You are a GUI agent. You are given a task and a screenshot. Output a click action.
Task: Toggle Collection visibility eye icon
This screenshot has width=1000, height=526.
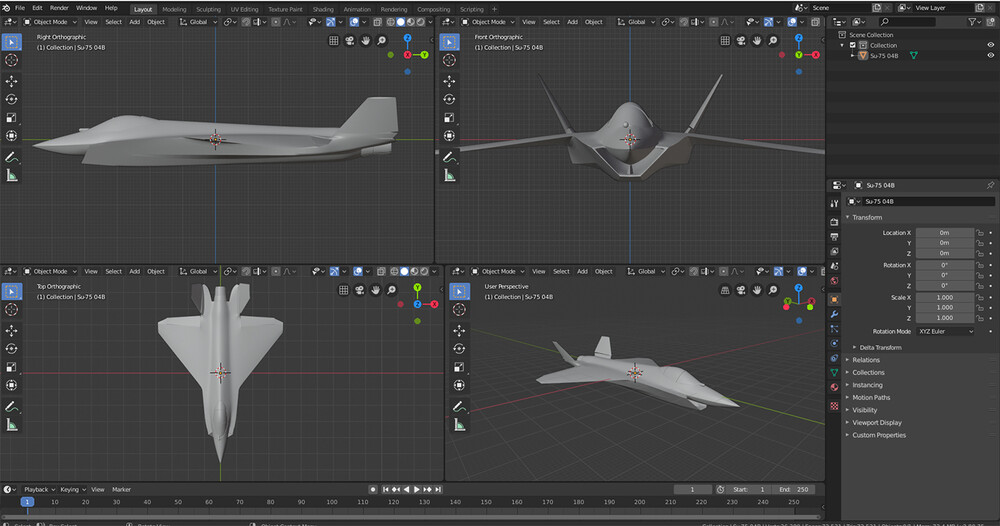coord(989,45)
